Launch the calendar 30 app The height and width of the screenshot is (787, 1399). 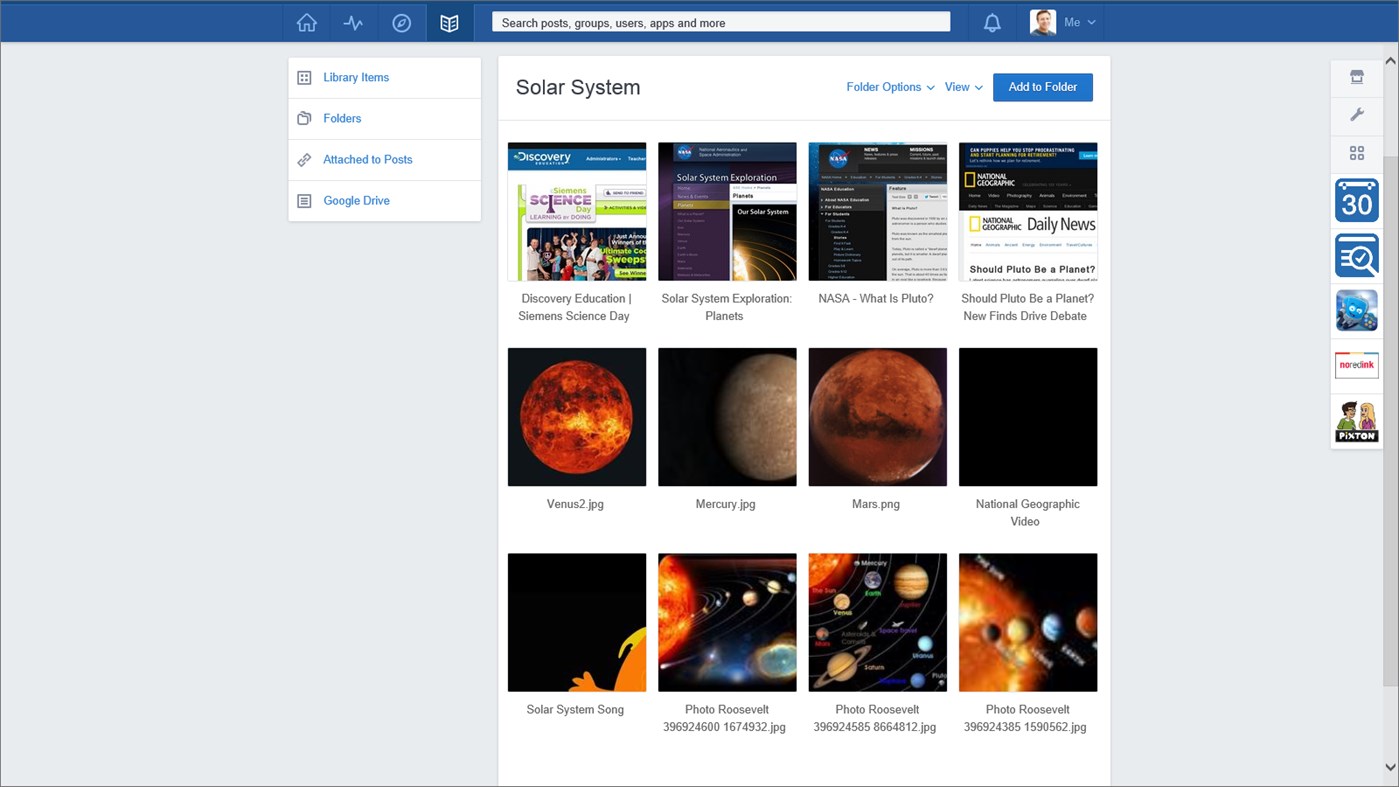coord(1356,200)
